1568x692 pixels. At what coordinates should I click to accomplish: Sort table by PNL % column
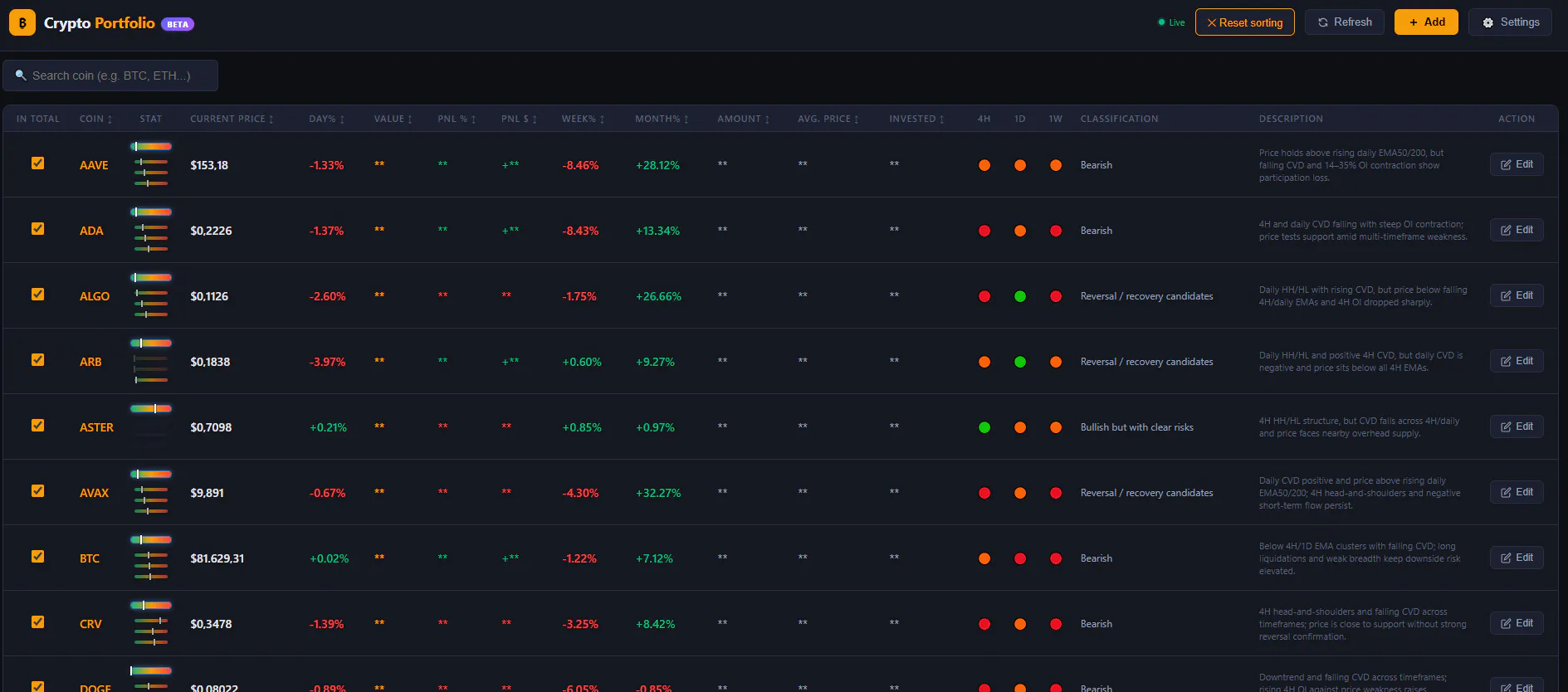click(x=457, y=119)
